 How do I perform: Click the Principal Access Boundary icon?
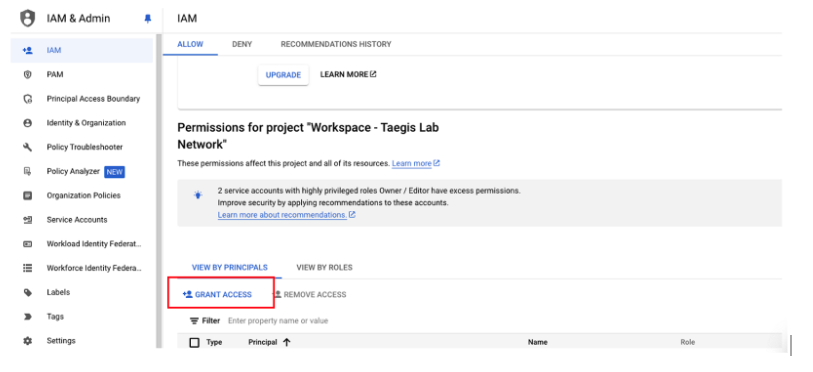coord(27,99)
